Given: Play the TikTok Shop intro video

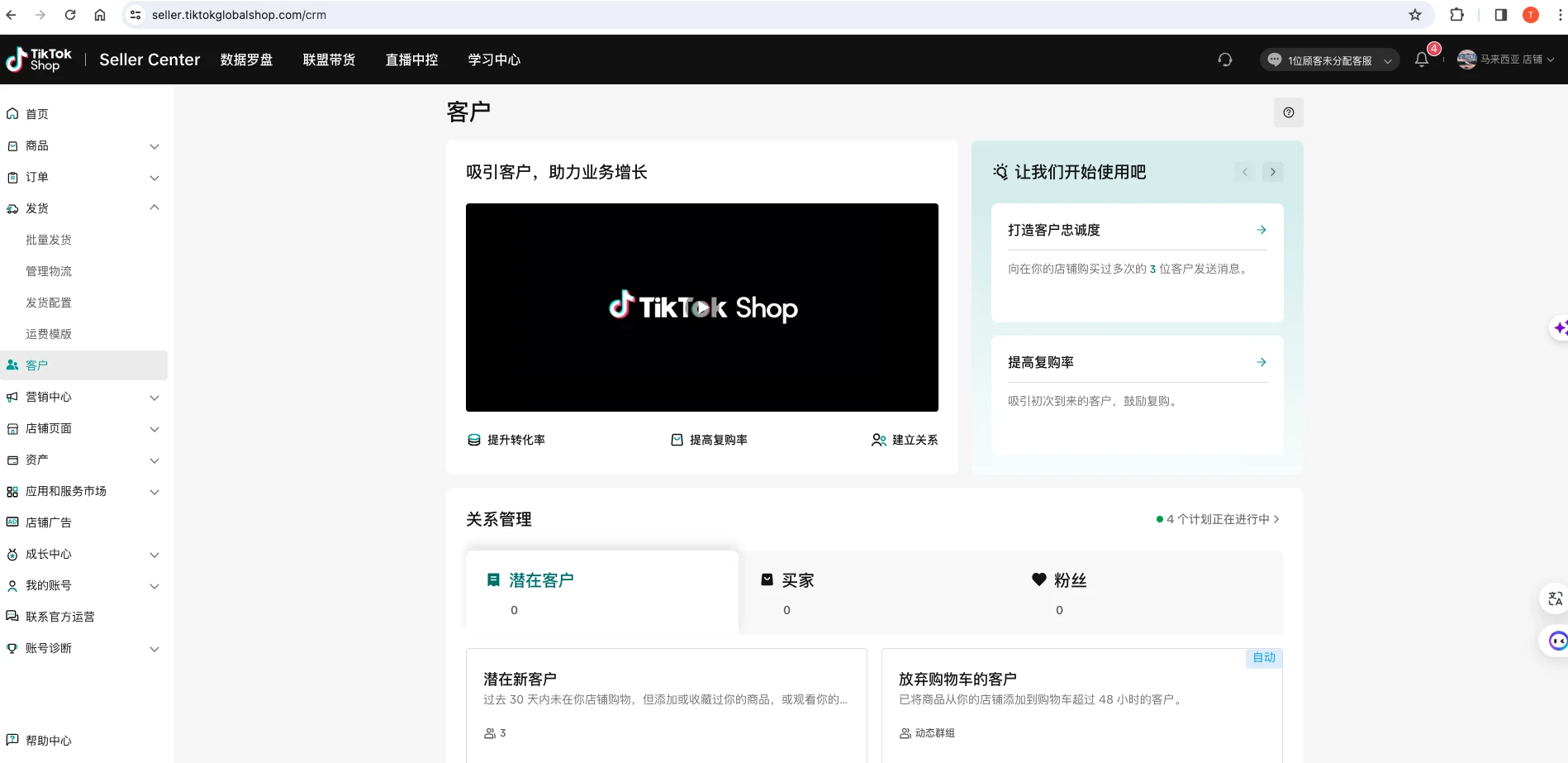Looking at the screenshot, I should 701,308.
